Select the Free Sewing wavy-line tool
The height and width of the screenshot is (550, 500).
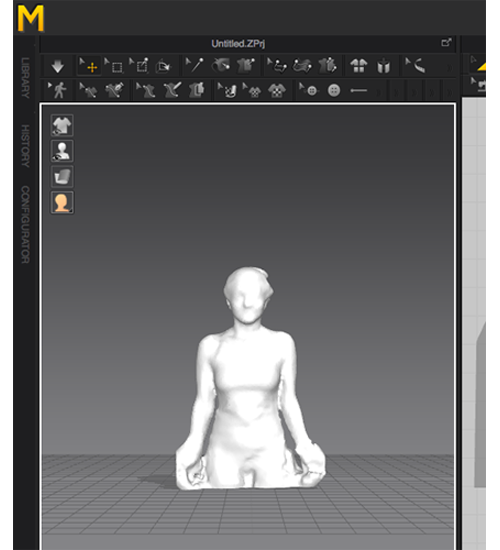pos(302,66)
